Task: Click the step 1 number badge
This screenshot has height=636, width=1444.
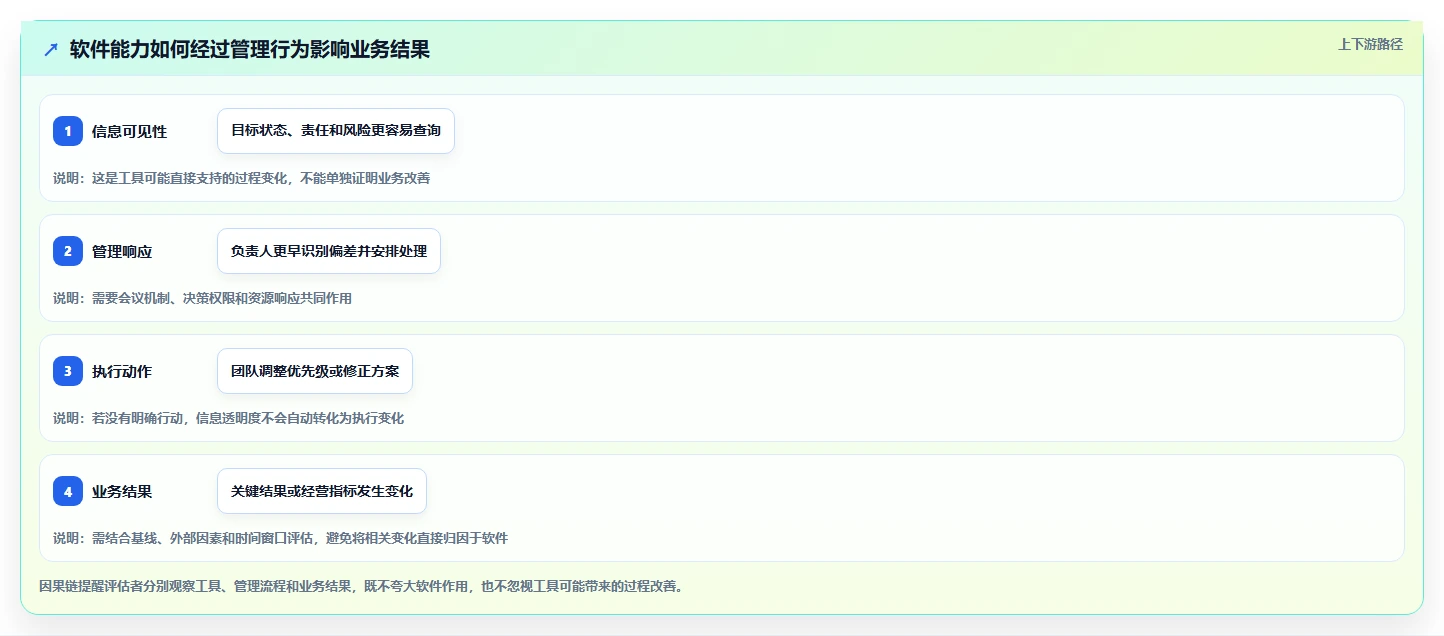Action: point(68,131)
